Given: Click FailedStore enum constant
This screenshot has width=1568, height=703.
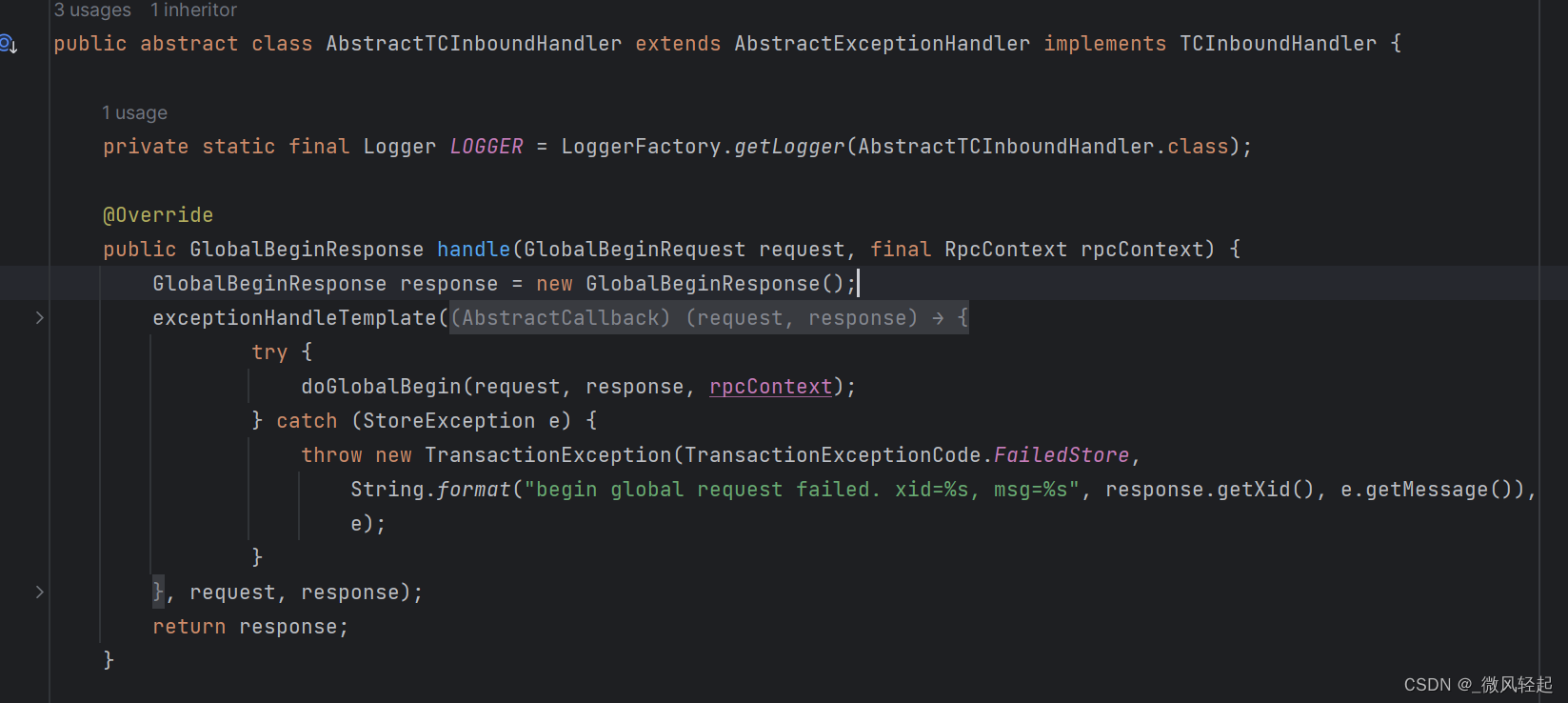Looking at the screenshot, I should point(1062,455).
